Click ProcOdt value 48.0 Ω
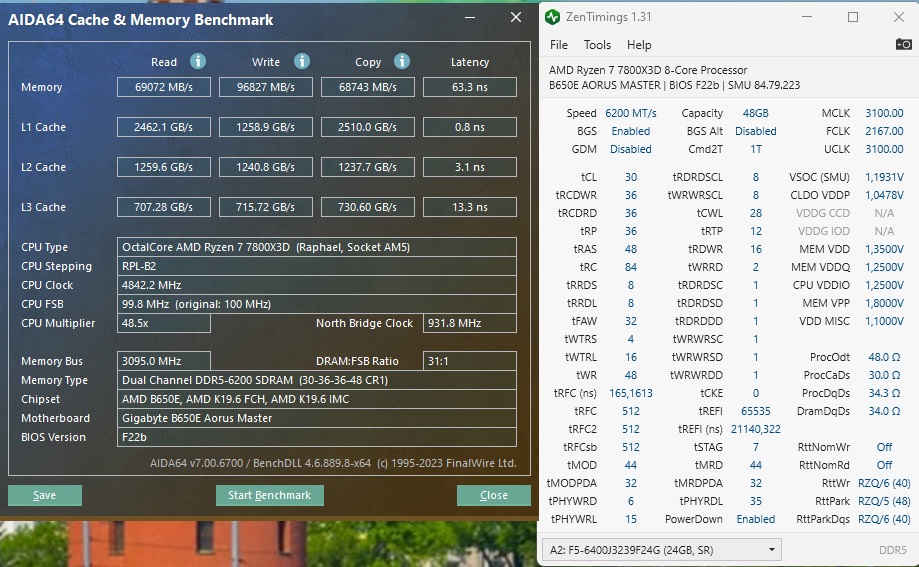Viewport: 919px width, 567px height. pos(884,357)
